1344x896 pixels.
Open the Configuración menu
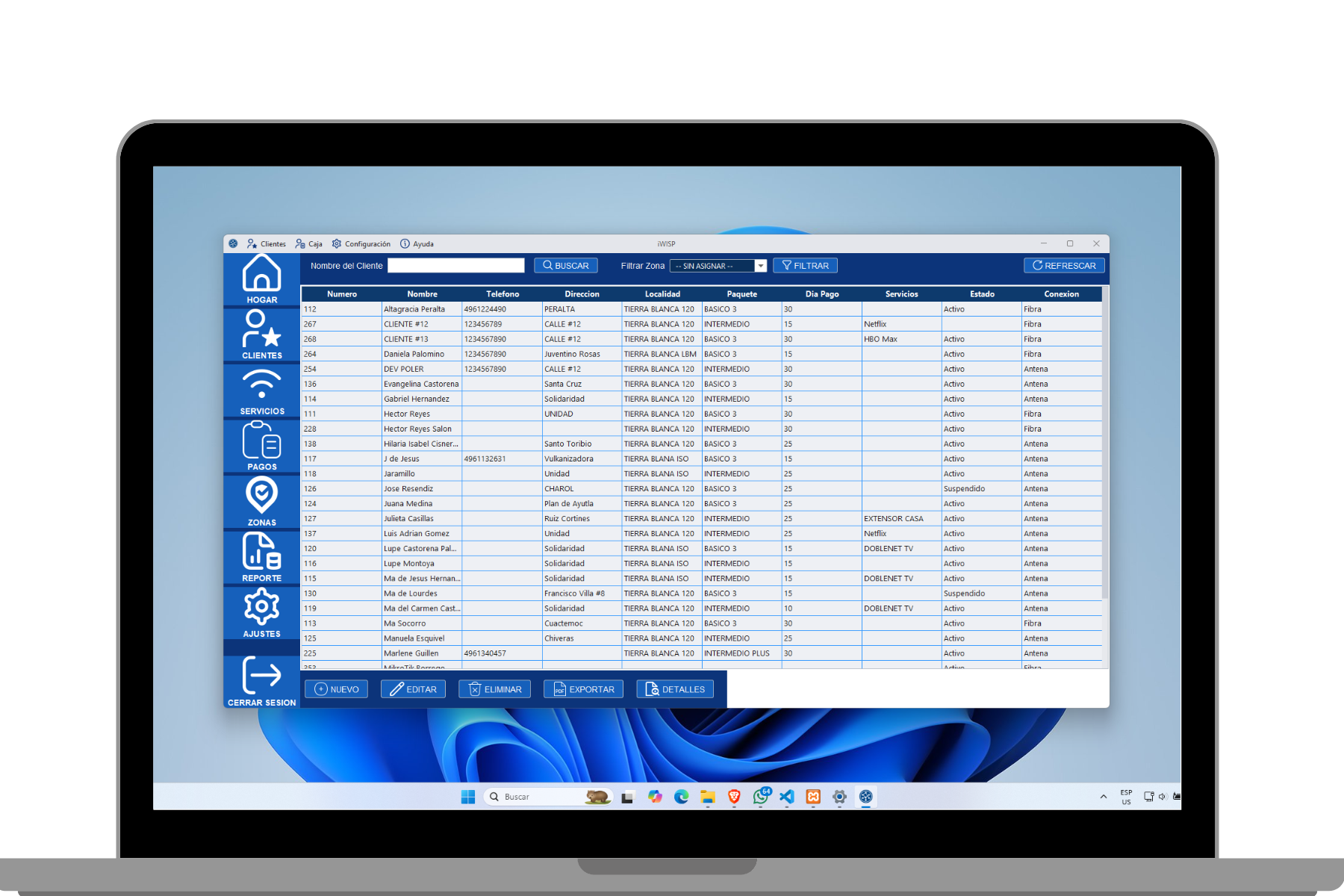pyautogui.click(x=361, y=244)
